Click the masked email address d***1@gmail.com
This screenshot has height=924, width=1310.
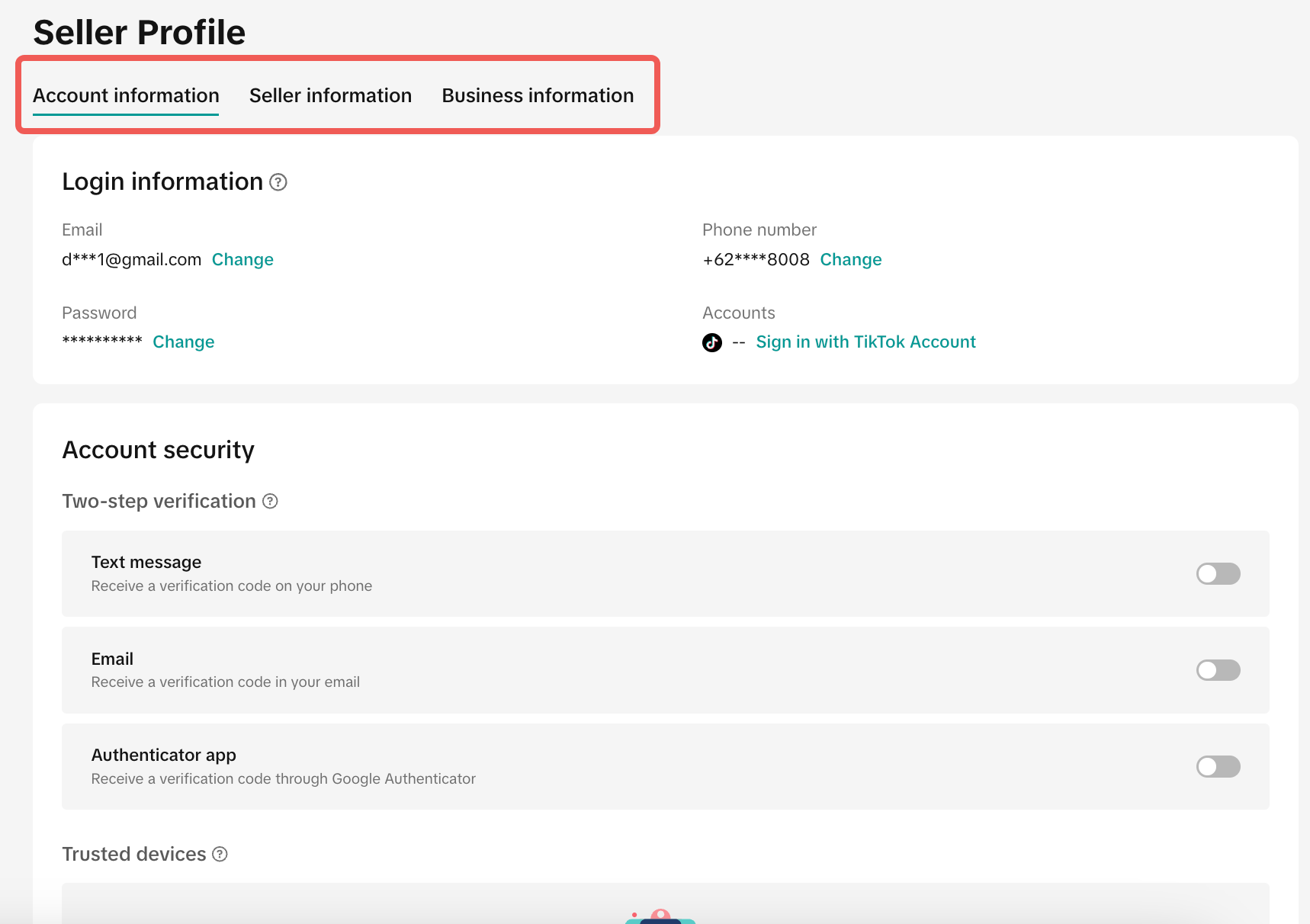(x=131, y=259)
